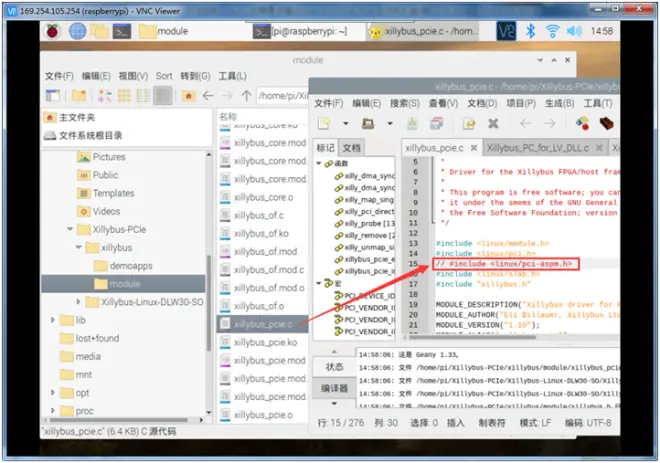
Task: Click Geany save all icon
Action: tap(436, 123)
